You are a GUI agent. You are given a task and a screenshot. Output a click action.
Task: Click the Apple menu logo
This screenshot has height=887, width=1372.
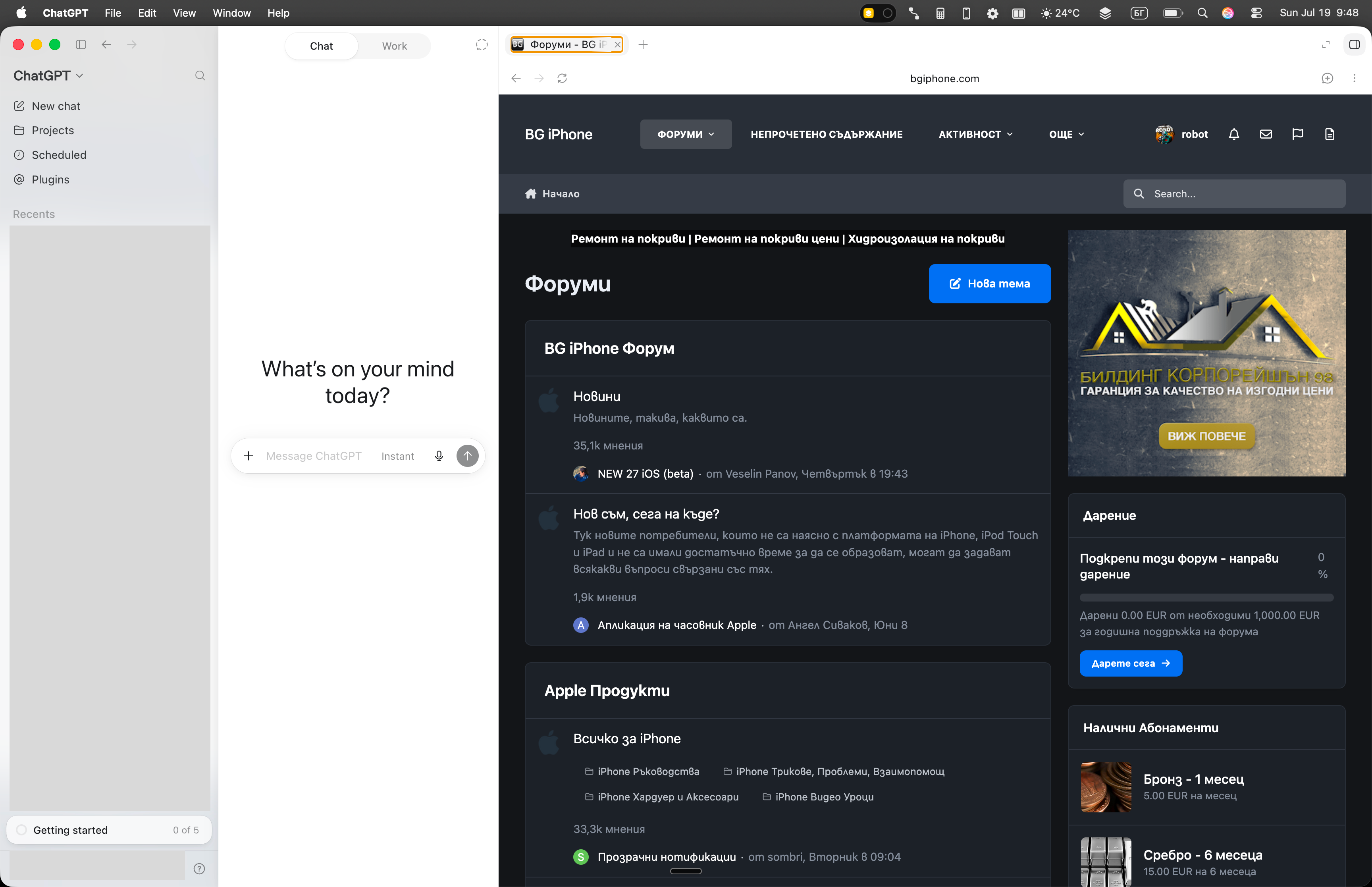coord(21,13)
